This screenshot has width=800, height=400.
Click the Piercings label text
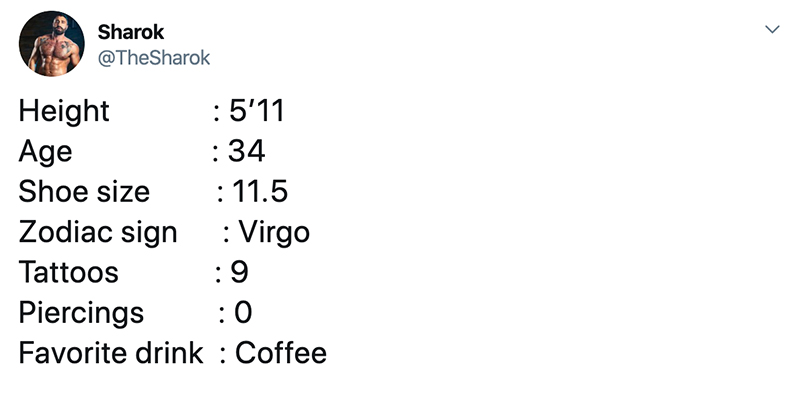[81, 313]
